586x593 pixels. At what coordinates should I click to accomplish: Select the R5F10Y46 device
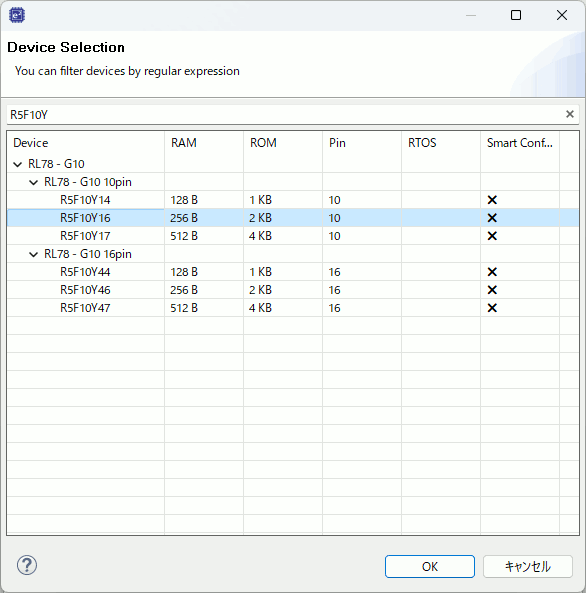tap(85, 290)
